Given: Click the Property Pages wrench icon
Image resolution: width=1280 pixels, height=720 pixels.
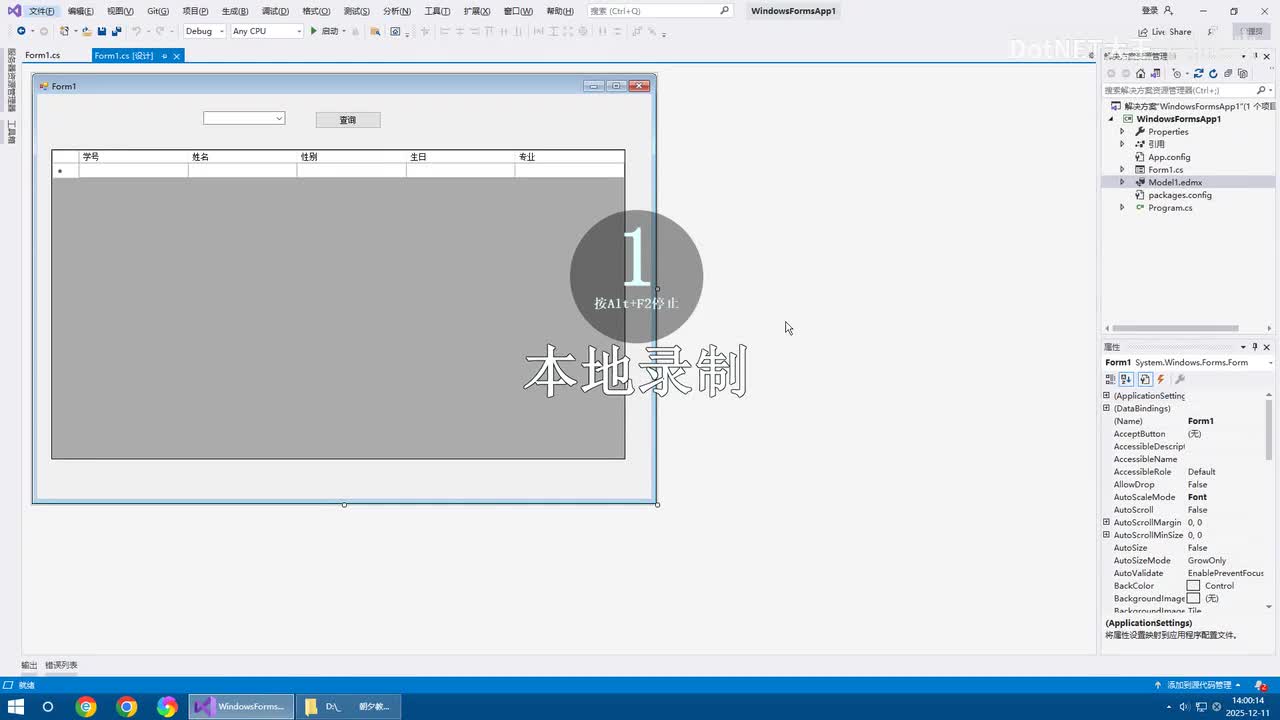Looking at the screenshot, I should tap(1180, 379).
